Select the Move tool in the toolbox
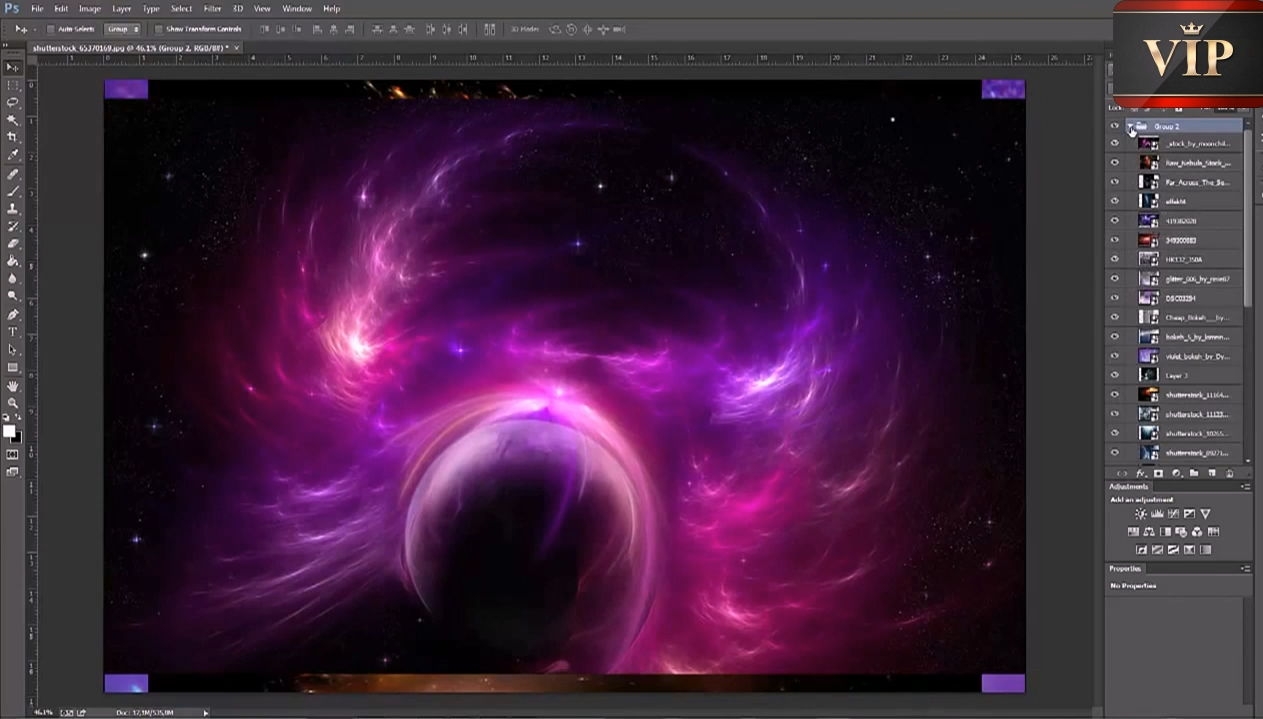 pos(12,67)
